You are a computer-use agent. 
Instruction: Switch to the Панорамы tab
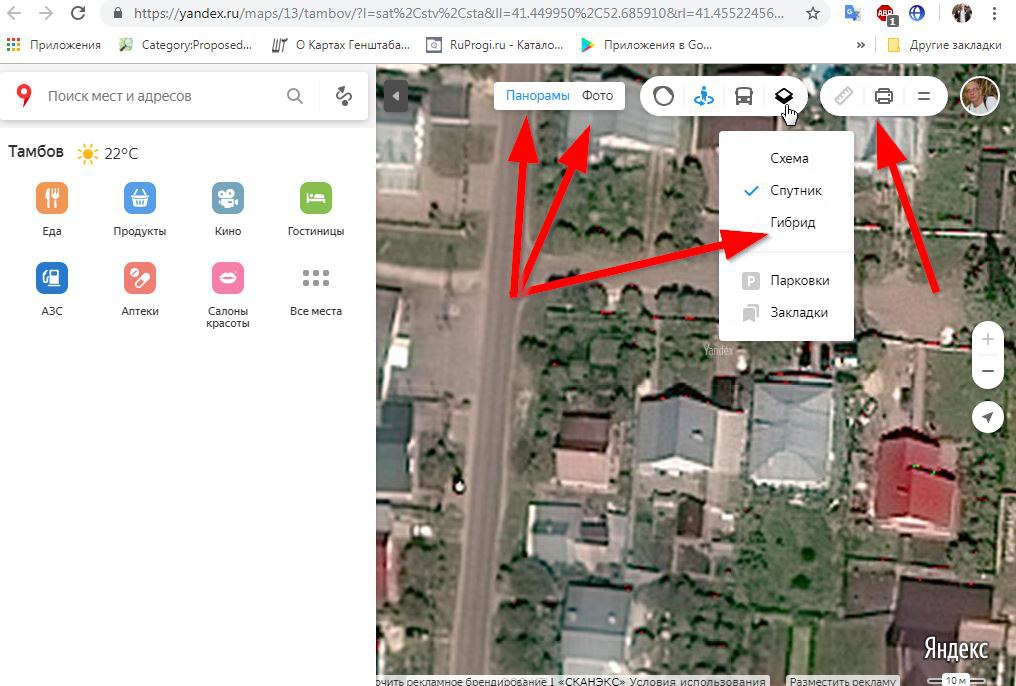(x=538, y=96)
